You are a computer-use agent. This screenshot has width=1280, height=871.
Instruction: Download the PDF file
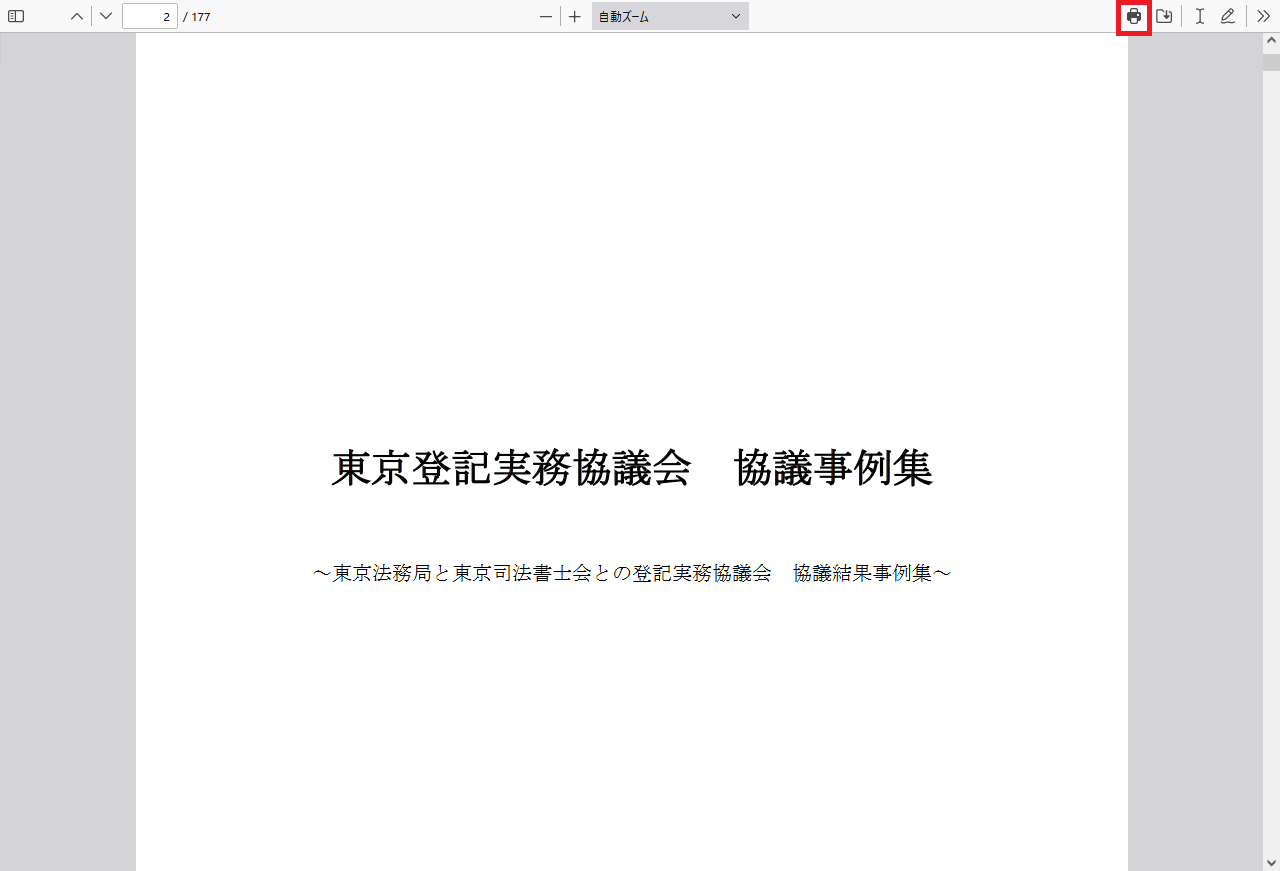(1164, 16)
